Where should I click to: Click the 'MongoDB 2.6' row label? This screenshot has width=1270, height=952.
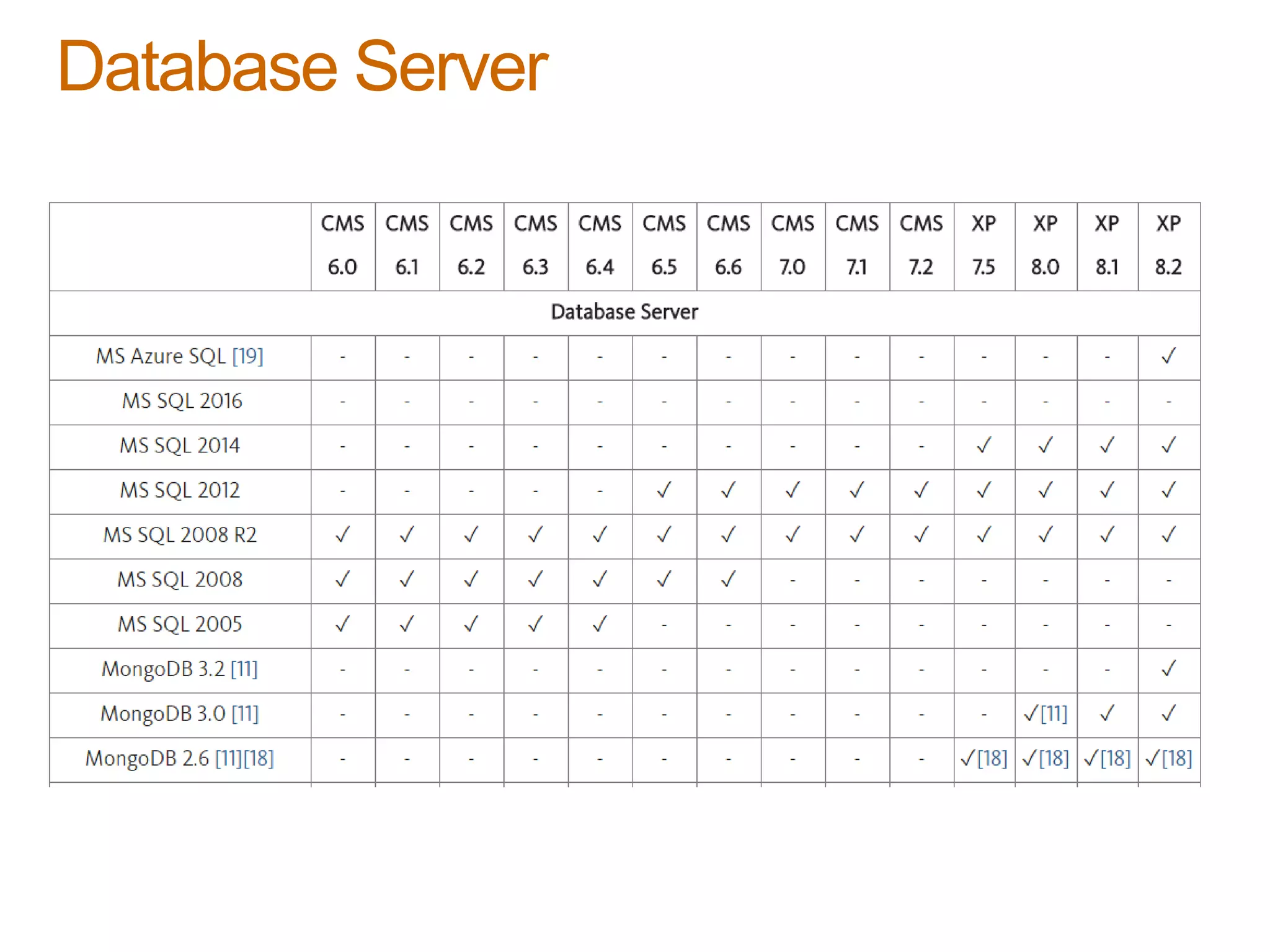click(147, 759)
